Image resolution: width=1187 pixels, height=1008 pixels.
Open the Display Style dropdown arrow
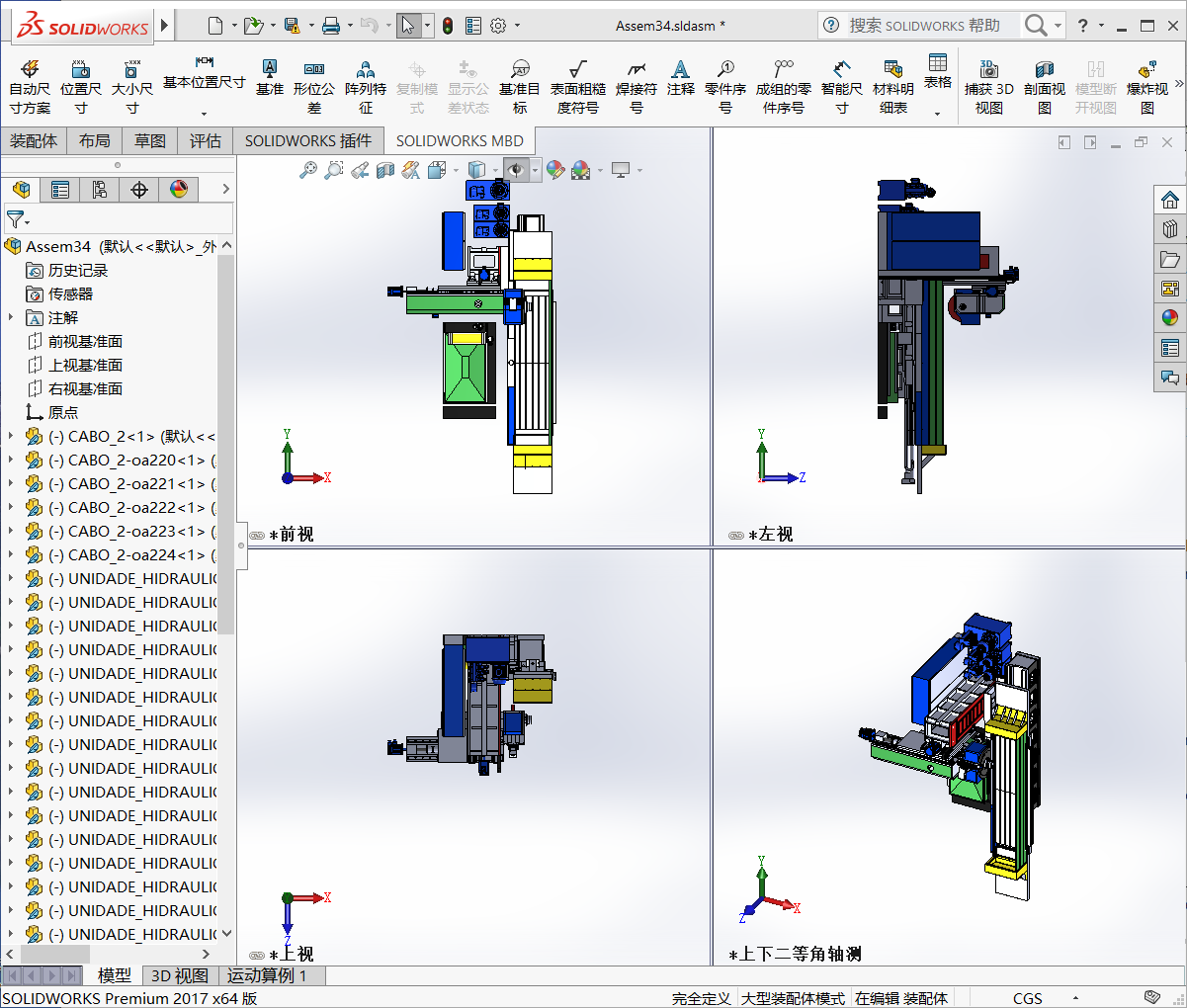coord(496,171)
